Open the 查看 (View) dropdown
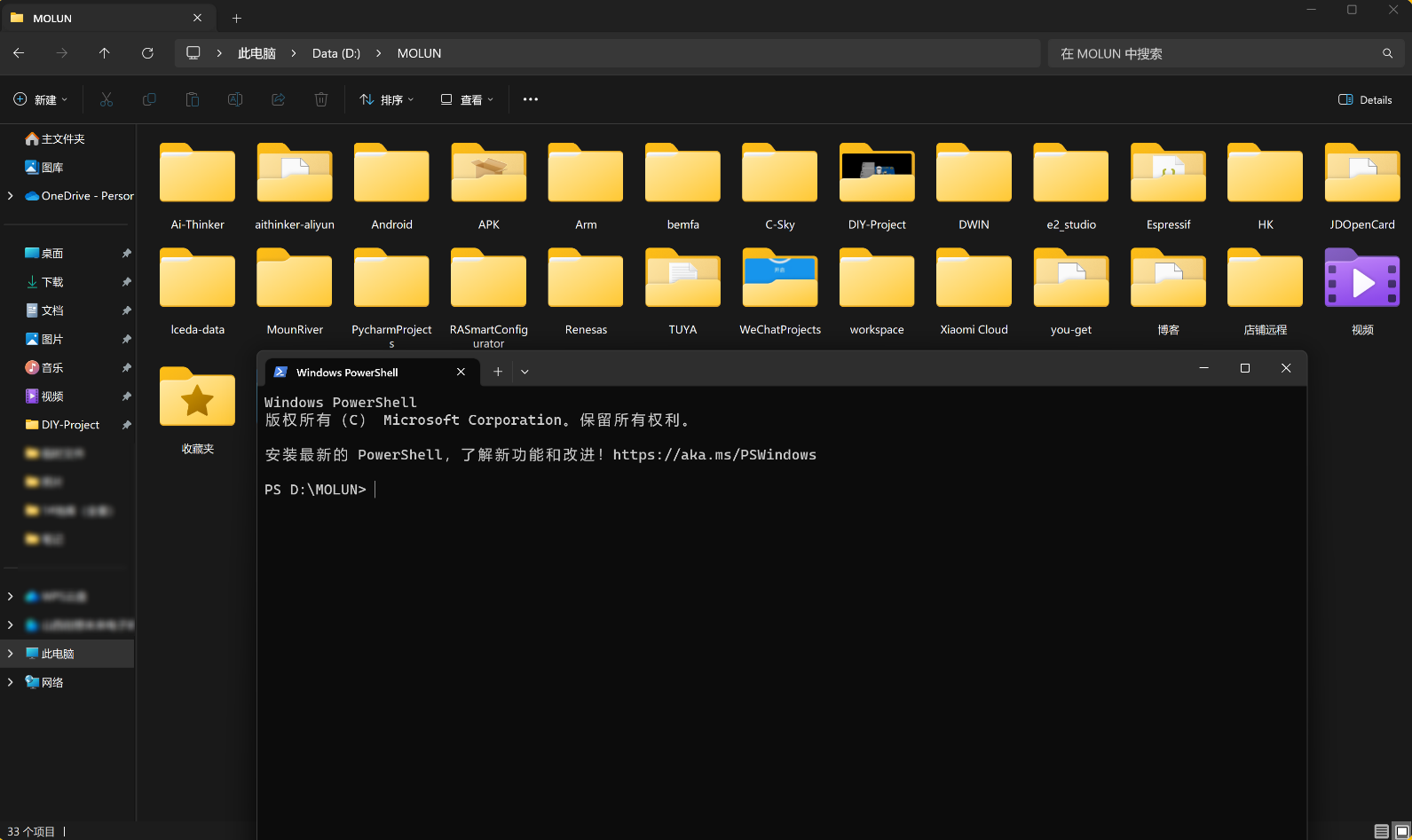This screenshot has height=840, width=1412. tap(467, 99)
